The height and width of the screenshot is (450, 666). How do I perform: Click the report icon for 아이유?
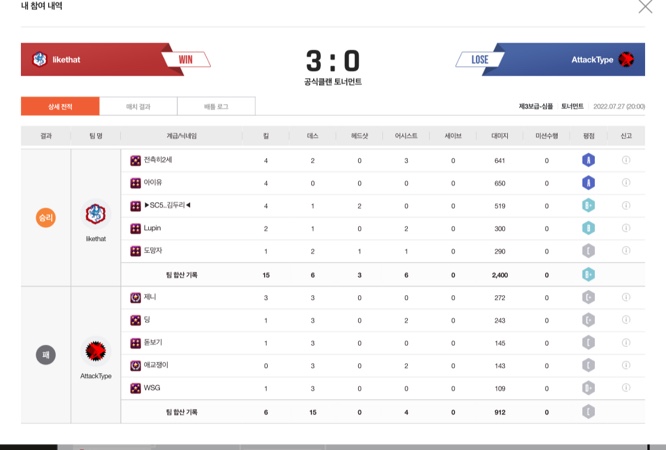pos(626,183)
